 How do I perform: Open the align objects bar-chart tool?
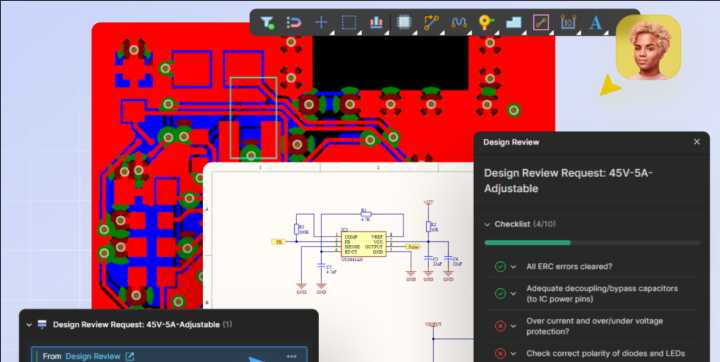pyautogui.click(x=376, y=23)
